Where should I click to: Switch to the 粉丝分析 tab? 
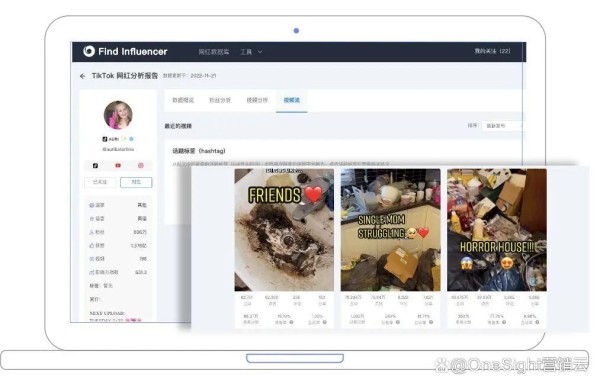(x=220, y=100)
